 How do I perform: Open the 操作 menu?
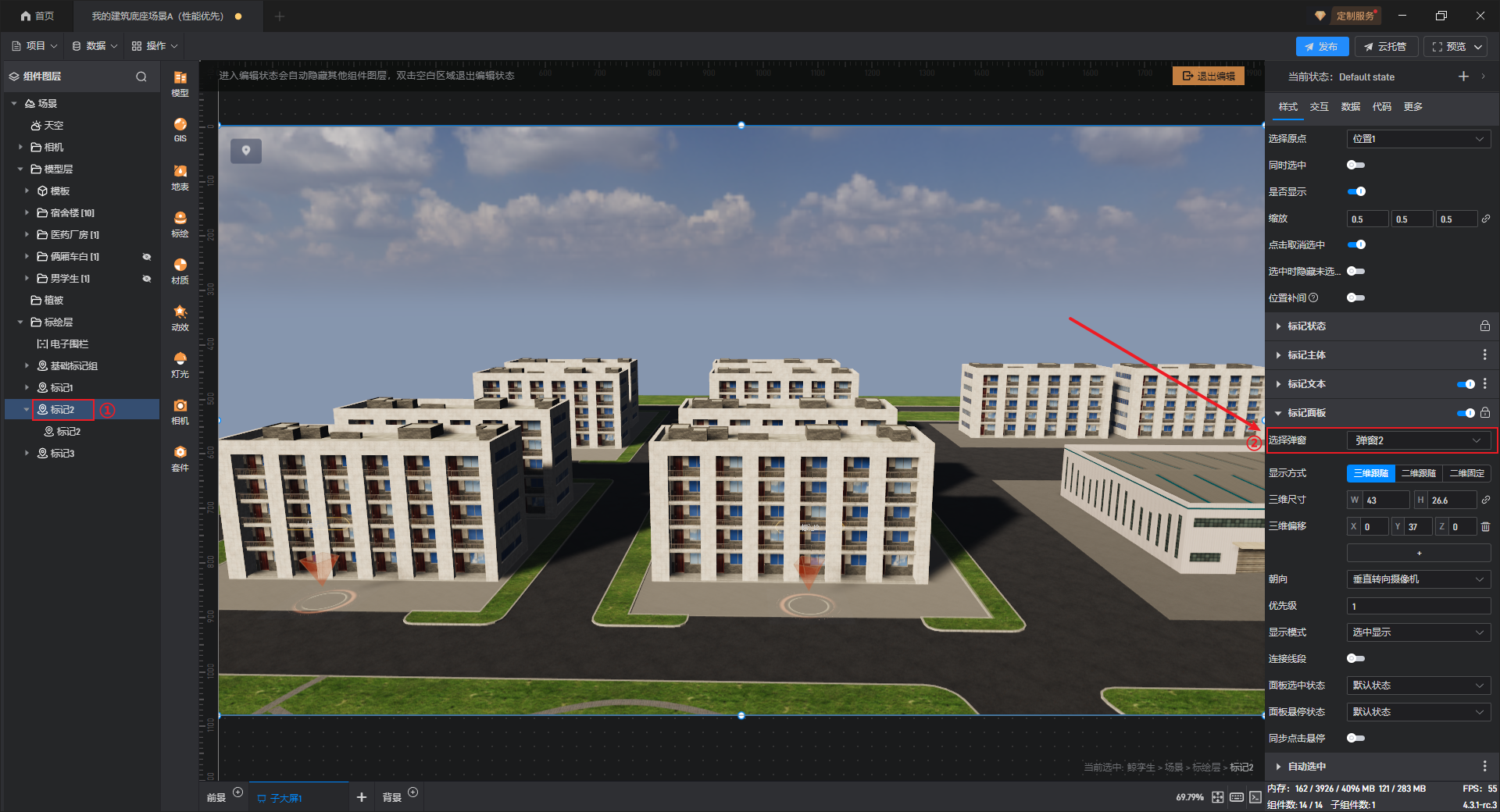click(155, 46)
